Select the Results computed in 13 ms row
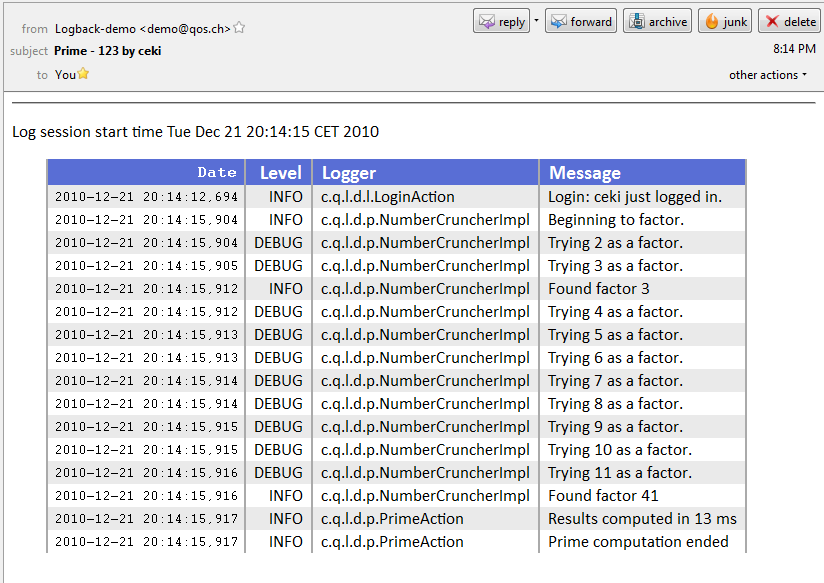This screenshot has width=824, height=583. coord(397,519)
